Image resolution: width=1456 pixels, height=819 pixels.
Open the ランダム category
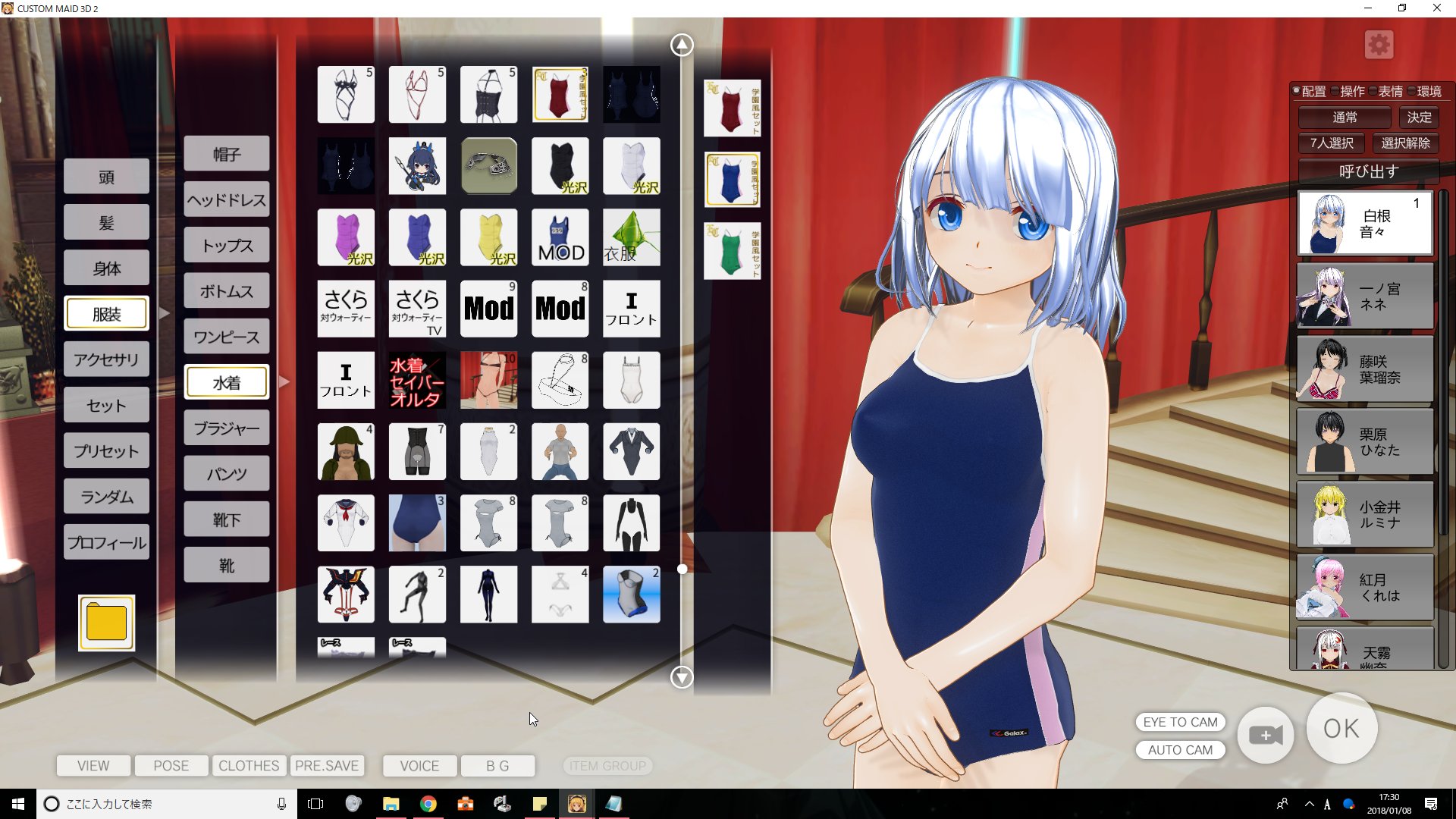pos(106,496)
